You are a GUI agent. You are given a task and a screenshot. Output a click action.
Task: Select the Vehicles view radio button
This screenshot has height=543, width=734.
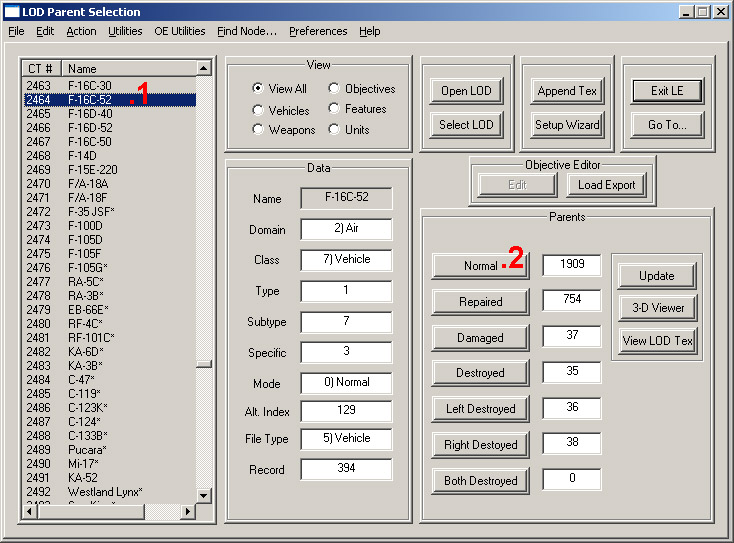(258, 110)
